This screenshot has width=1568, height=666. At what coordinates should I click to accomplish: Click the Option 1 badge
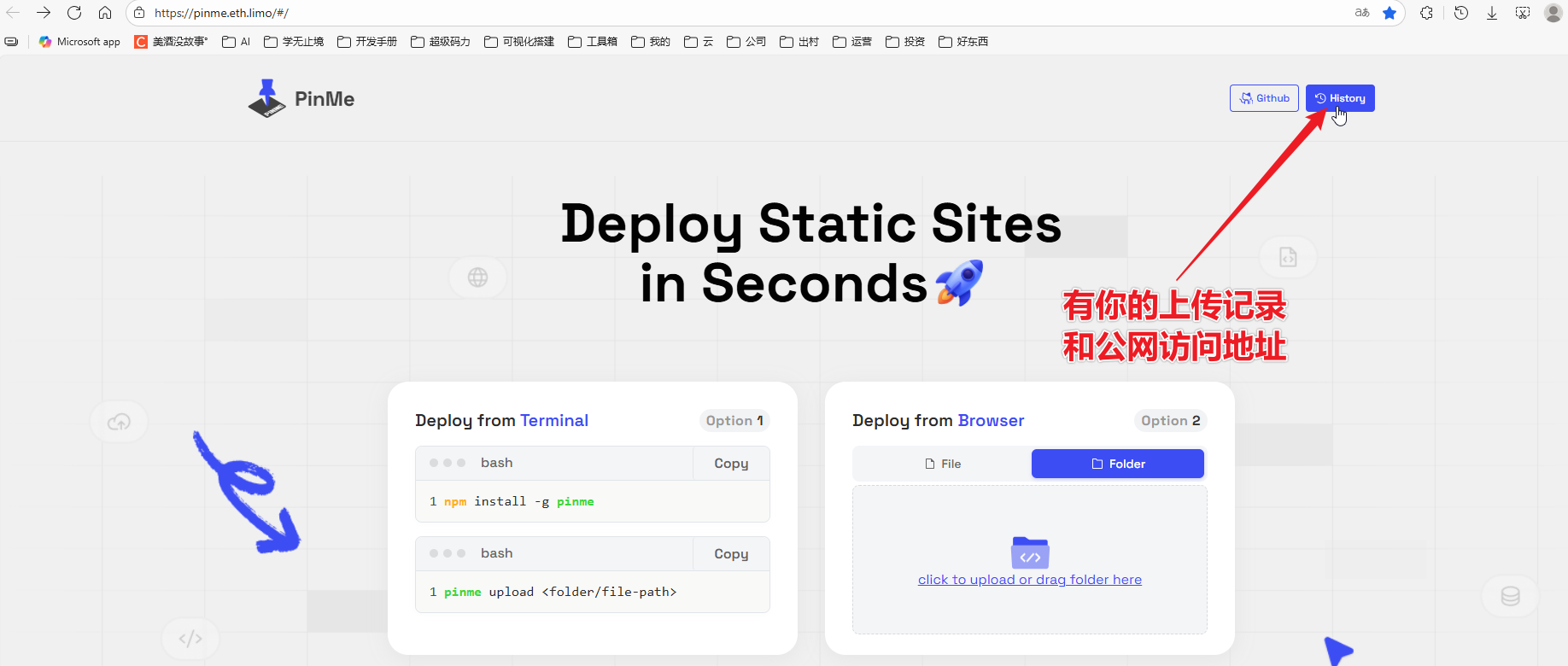[x=734, y=420]
